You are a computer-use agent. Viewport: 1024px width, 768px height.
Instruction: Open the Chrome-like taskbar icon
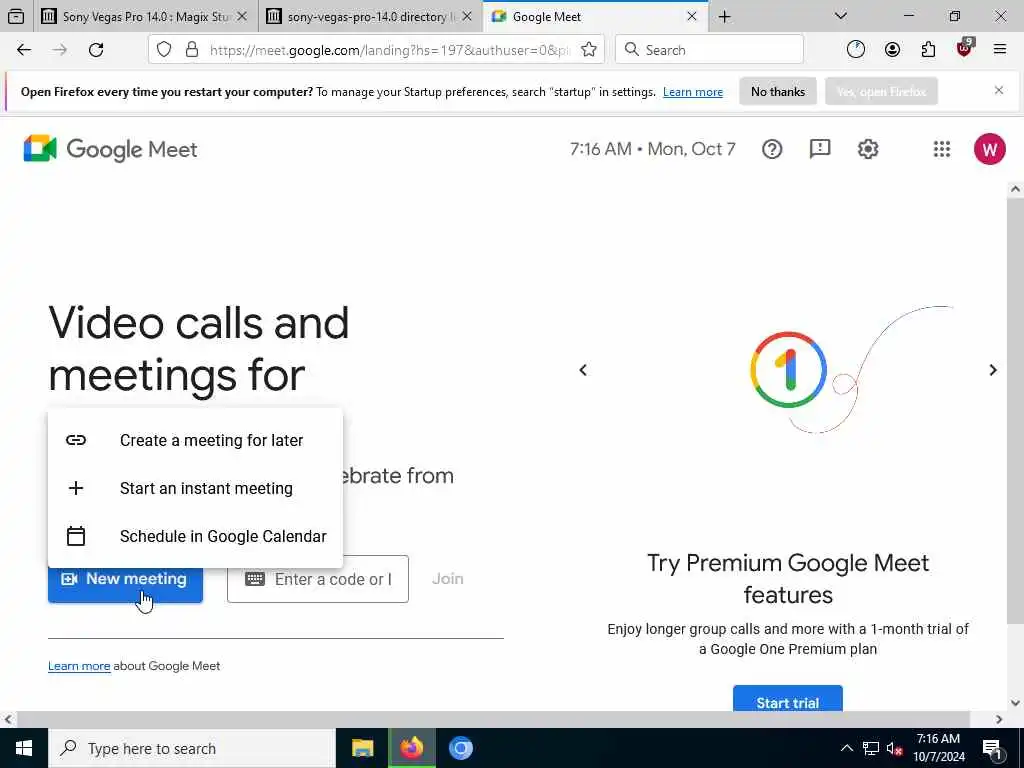460,748
